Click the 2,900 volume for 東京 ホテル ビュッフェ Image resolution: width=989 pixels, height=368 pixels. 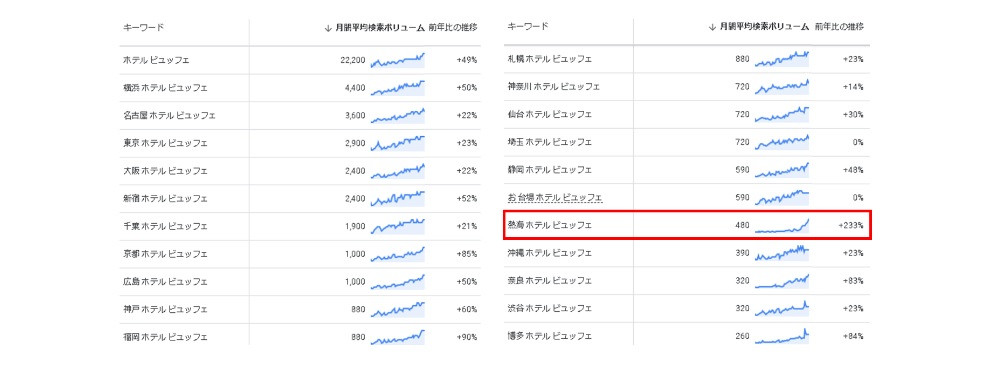click(x=355, y=143)
